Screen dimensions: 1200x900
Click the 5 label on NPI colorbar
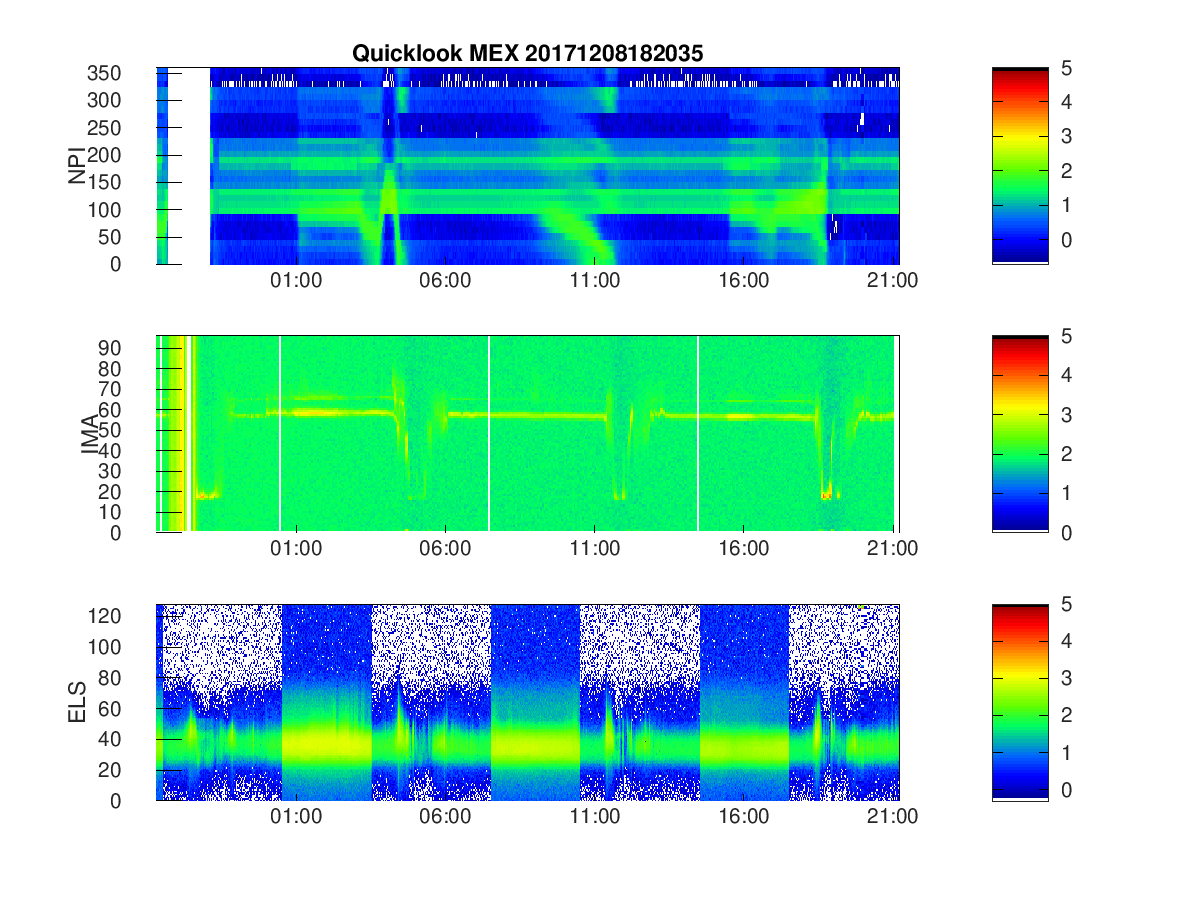click(1066, 69)
